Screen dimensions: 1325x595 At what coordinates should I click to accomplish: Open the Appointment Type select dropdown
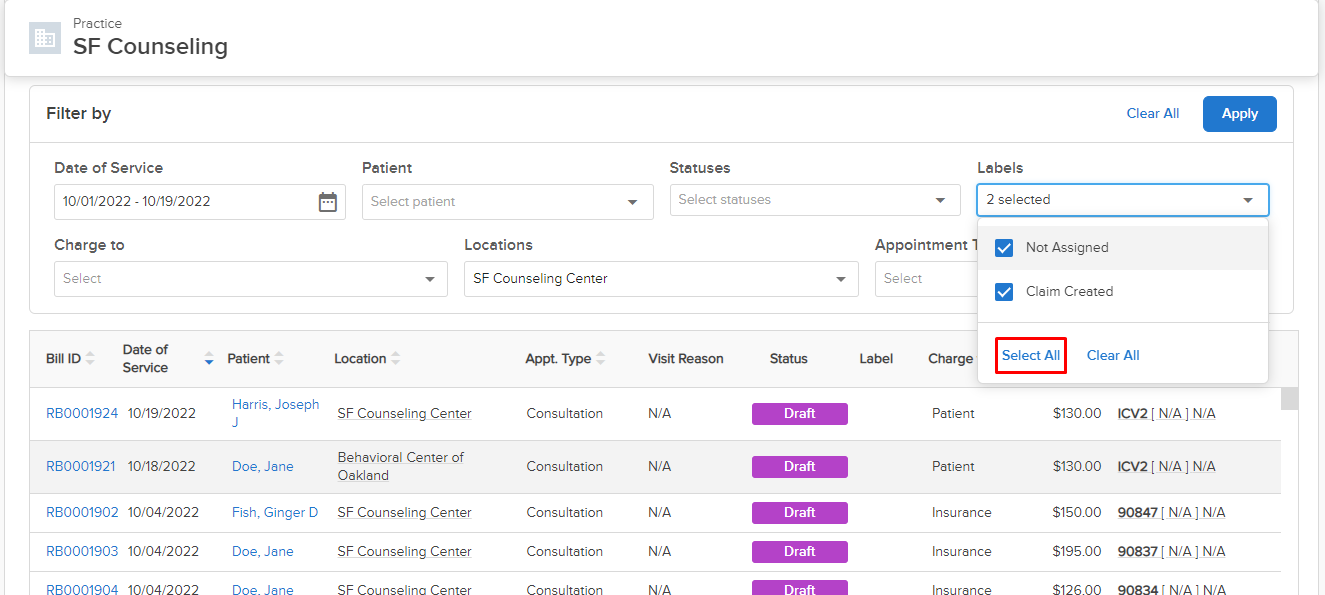tap(926, 279)
